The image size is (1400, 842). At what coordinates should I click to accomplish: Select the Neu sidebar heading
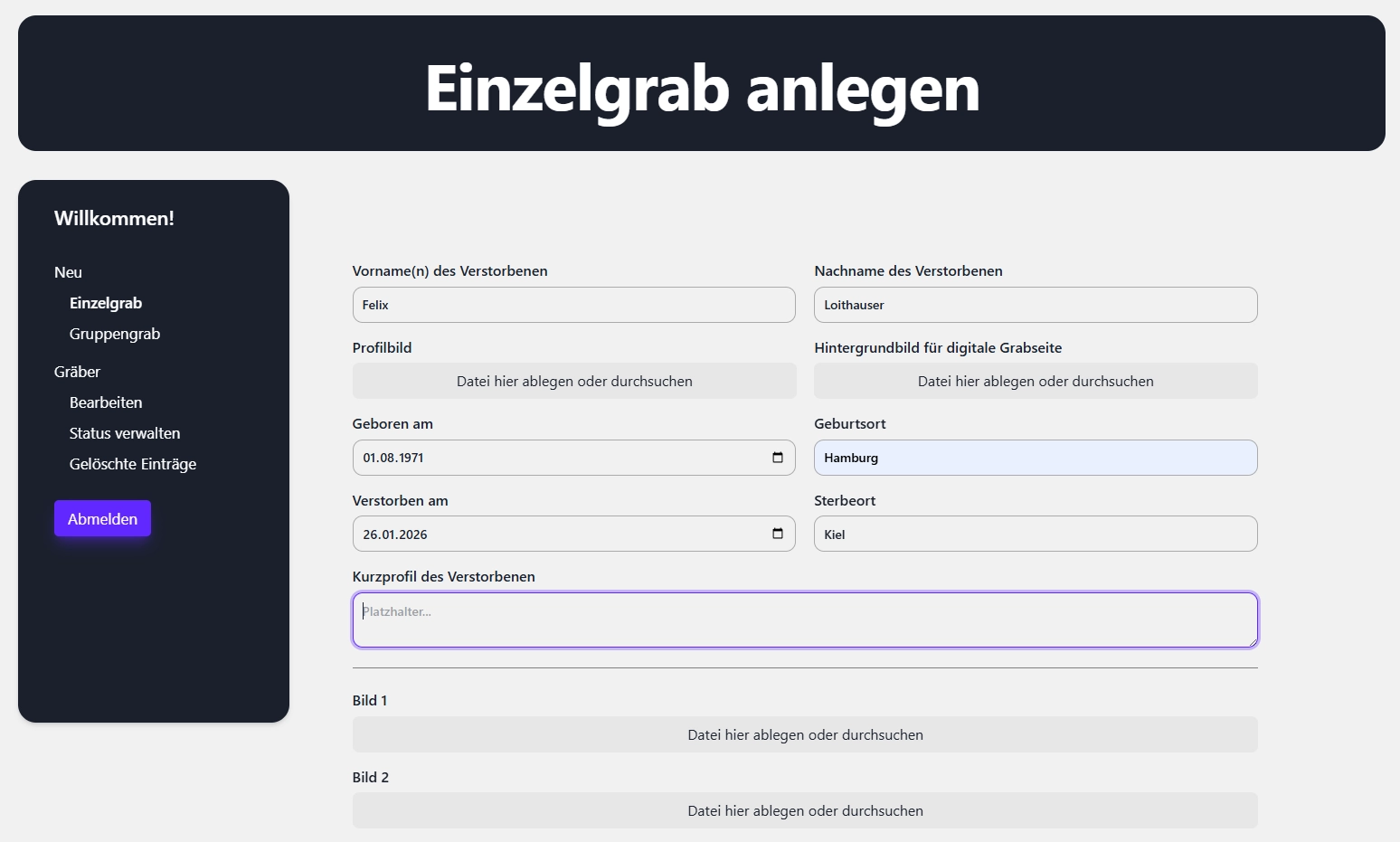click(68, 272)
